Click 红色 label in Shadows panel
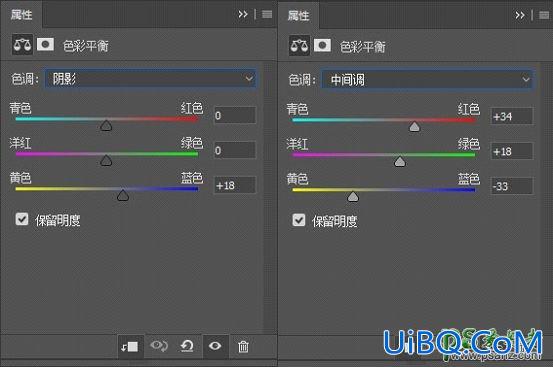 192,108
